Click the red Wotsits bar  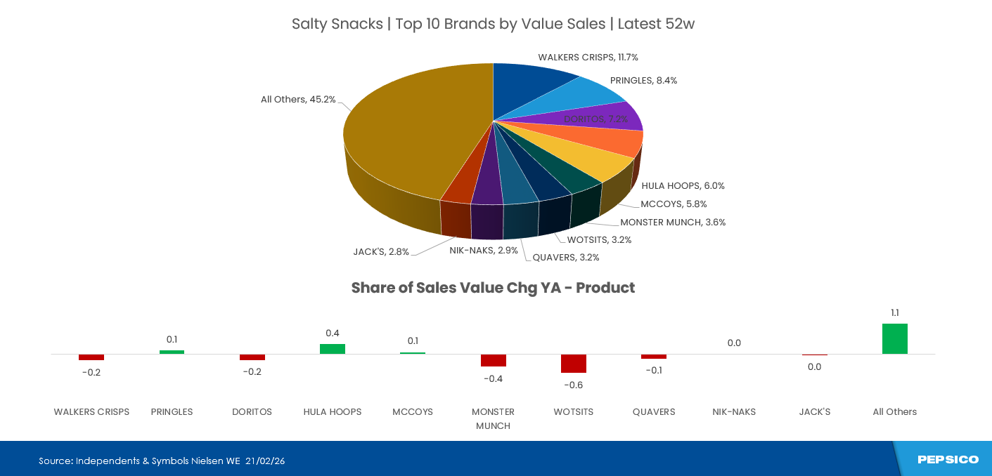(x=573, y=363)
